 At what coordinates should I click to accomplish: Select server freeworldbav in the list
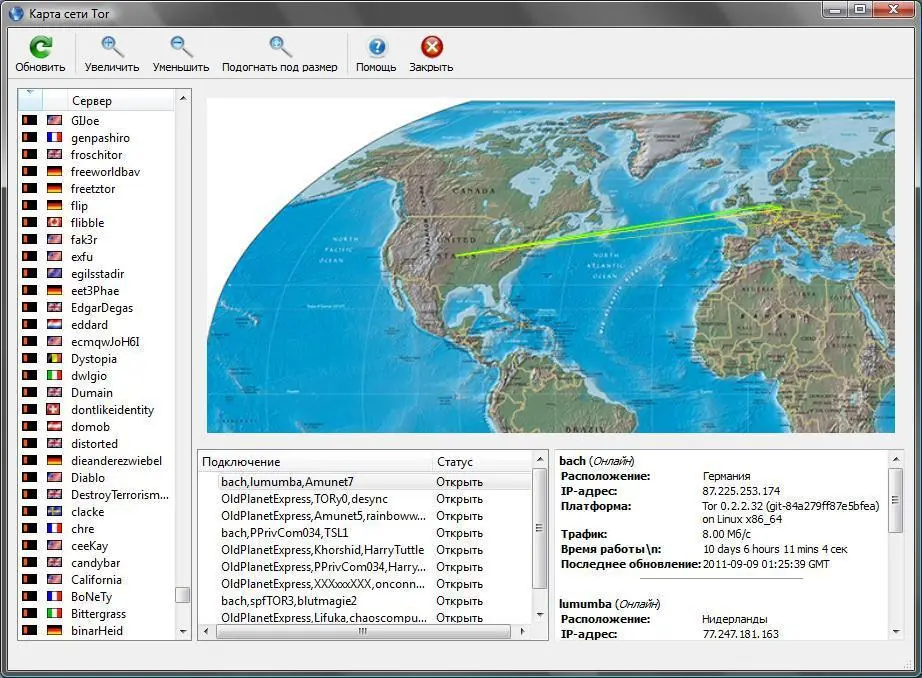pos(105,172)
